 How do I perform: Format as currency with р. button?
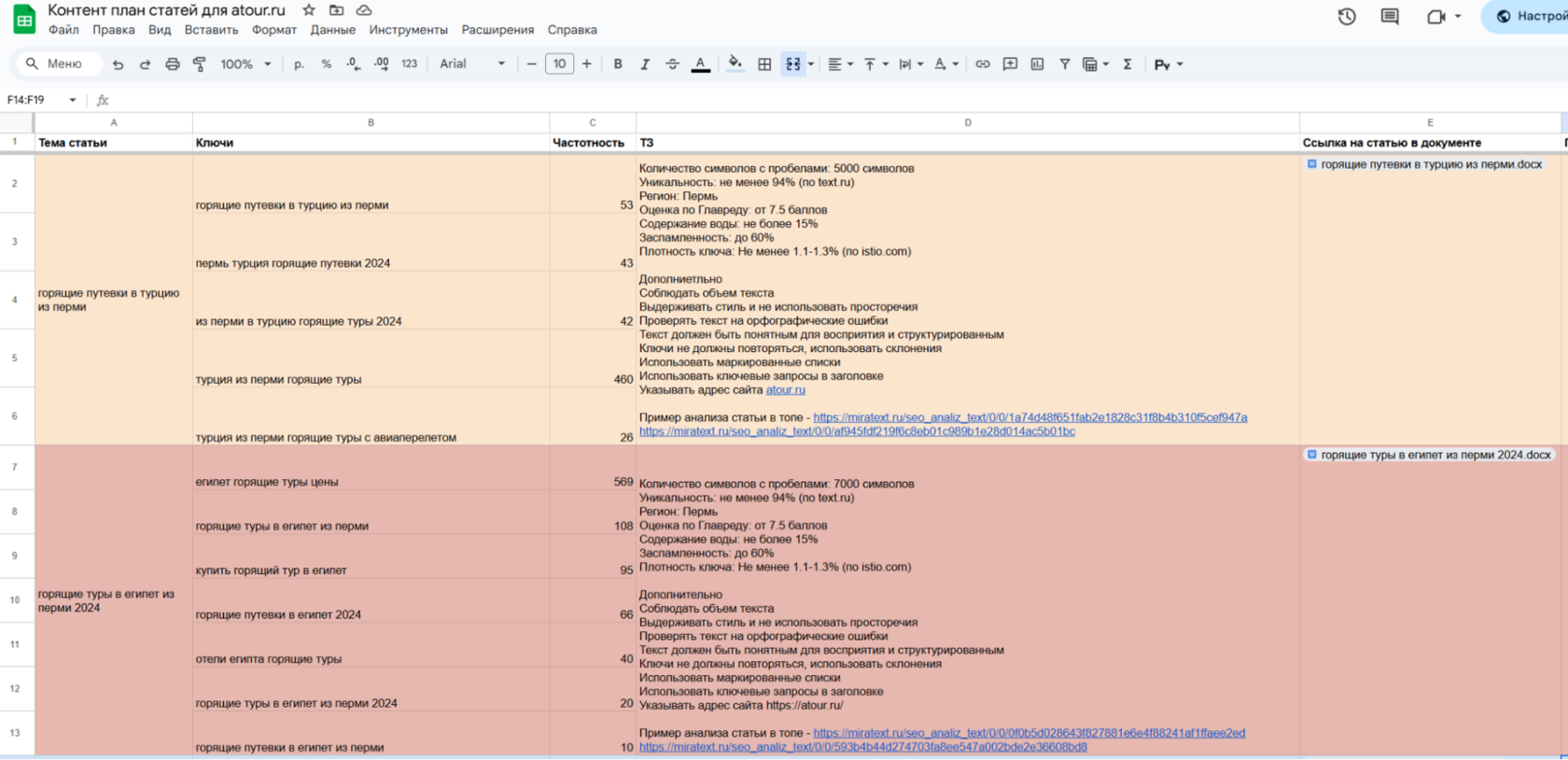(299, 64)
